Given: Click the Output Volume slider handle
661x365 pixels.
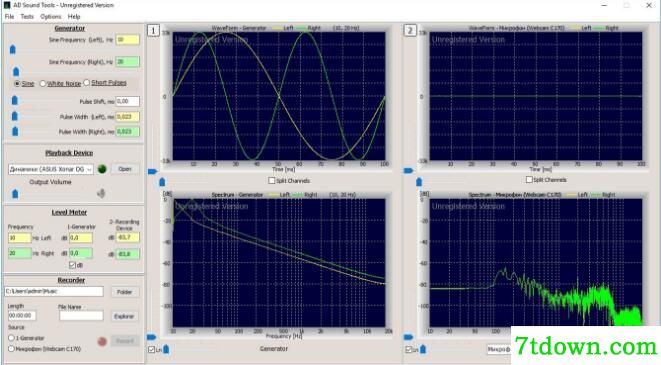Looking at the screenshot, I should pos(15,193).
